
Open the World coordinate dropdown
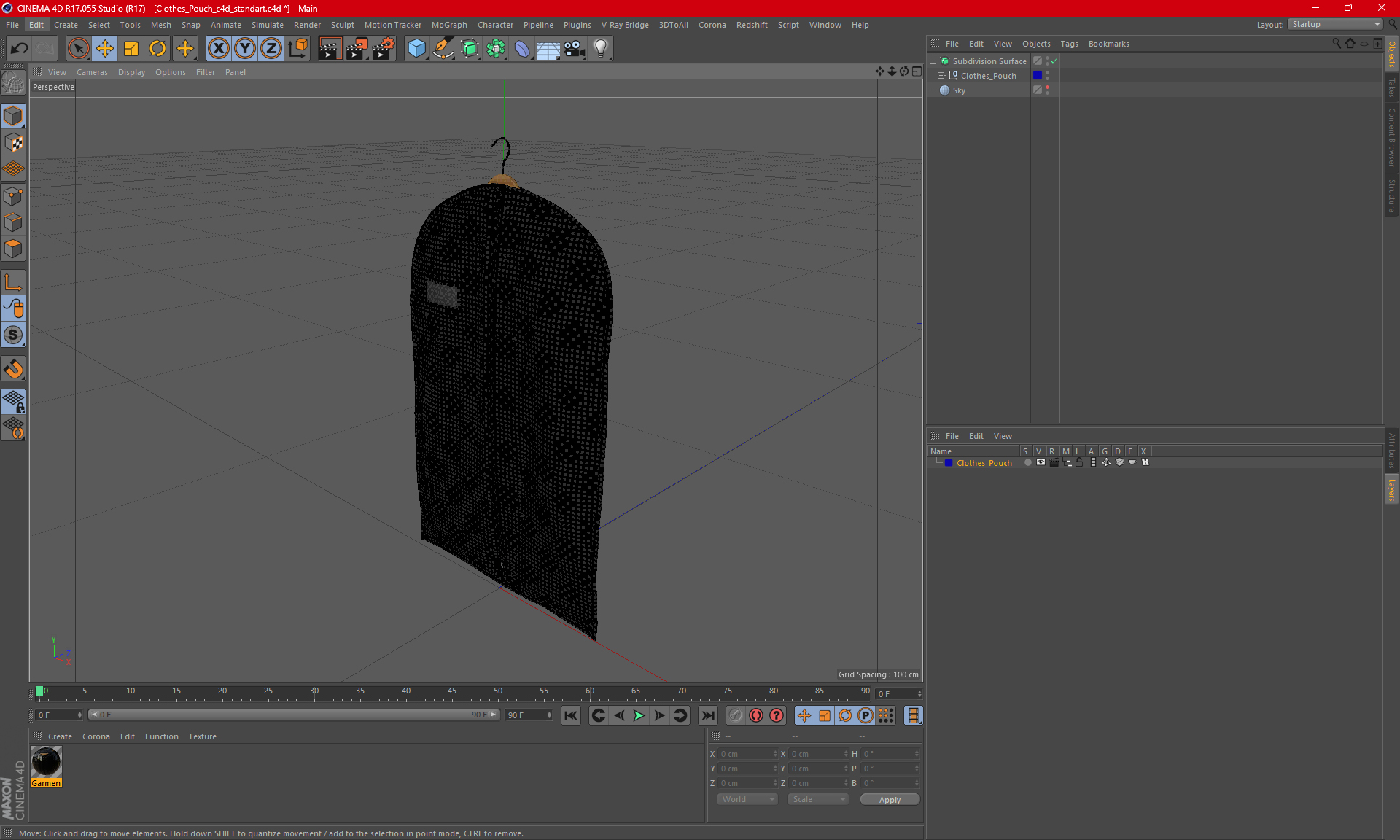click(747, 799)
